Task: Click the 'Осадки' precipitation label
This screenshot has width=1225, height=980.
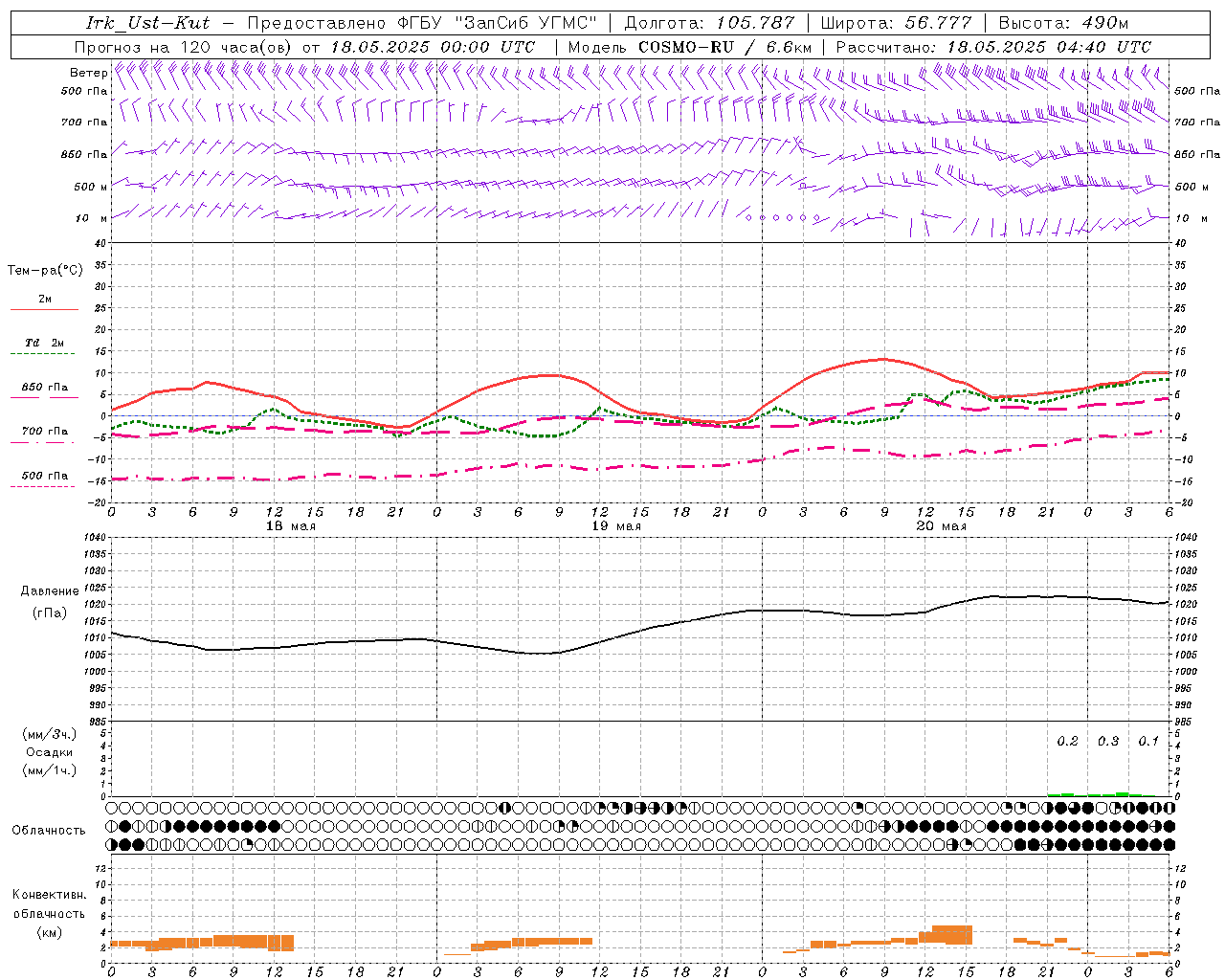Action: pos(50,752)
